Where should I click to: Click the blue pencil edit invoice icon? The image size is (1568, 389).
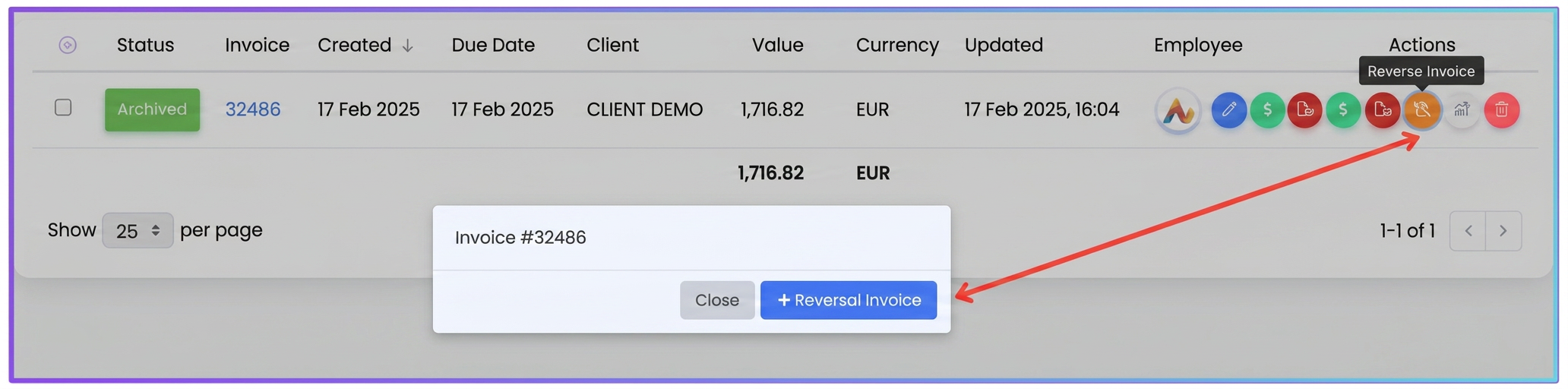(1228, 110)
